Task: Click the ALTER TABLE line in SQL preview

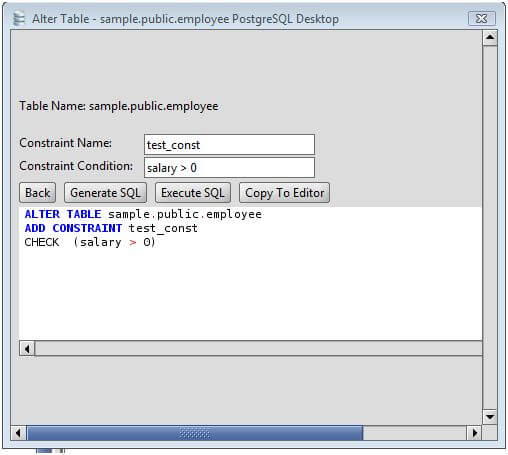Action: click(x=143, y=214)
